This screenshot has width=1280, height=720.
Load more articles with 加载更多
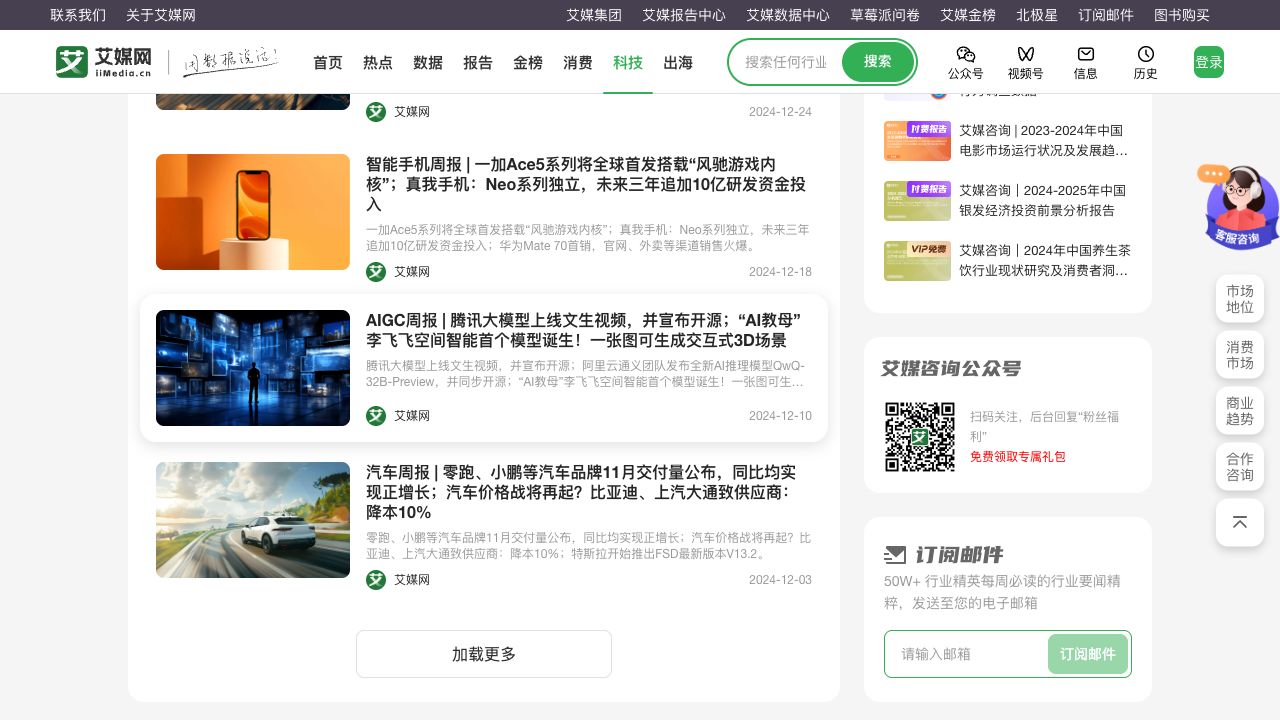(484, 654)
